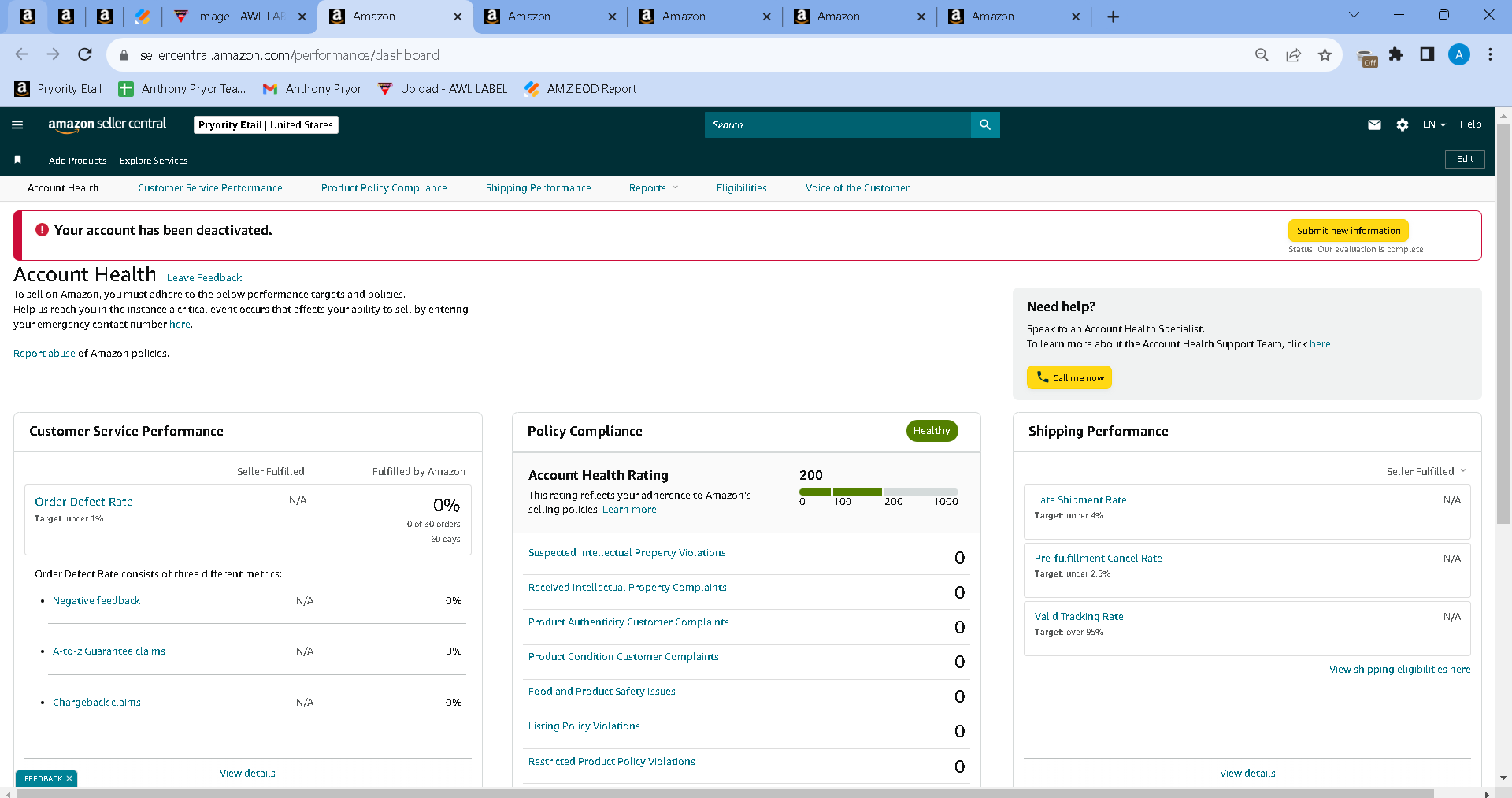Screen dimensions: 1512x798
Task: Open the messages envelope icon
Action: click(1374, 124)
